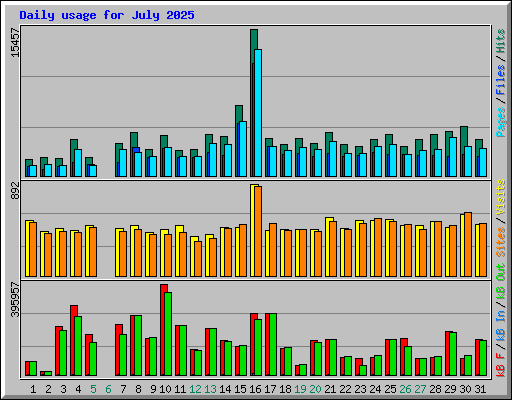The height and width of the screenshot is (400, 512).
Task: Click day 8 on the x-axis
Action: point(138,389)
